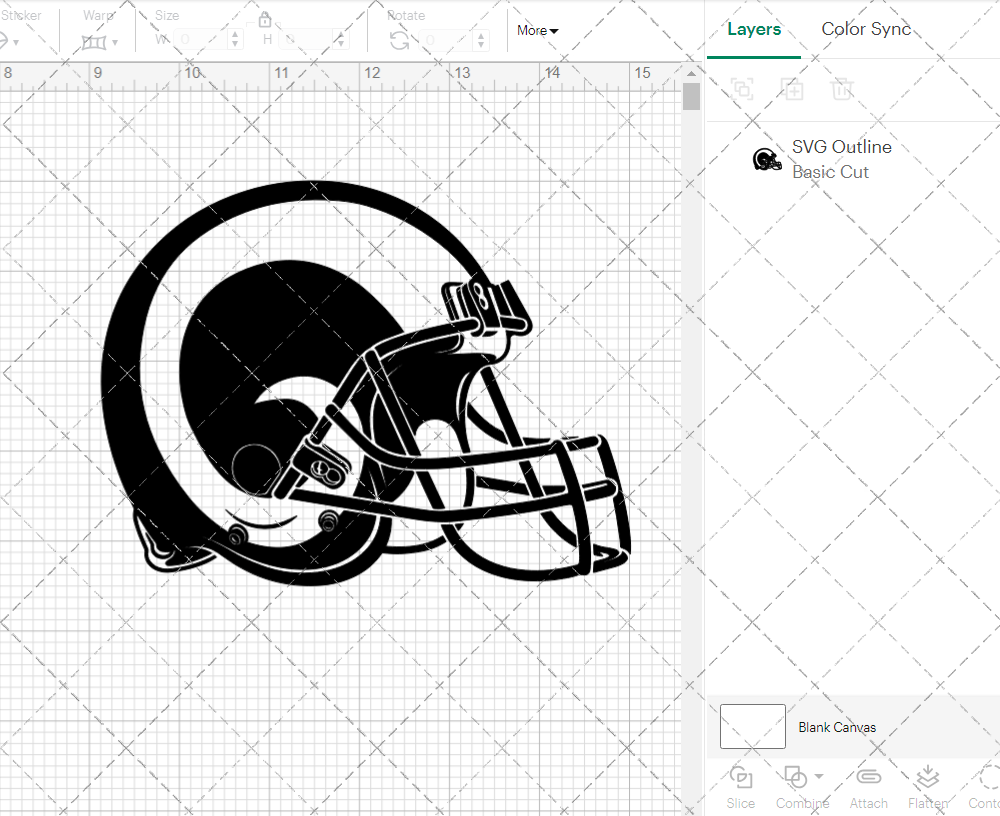The image size is (1000, 816).
Task: Click the canvas scrollbar up arrow
Action: pos(691,72)
